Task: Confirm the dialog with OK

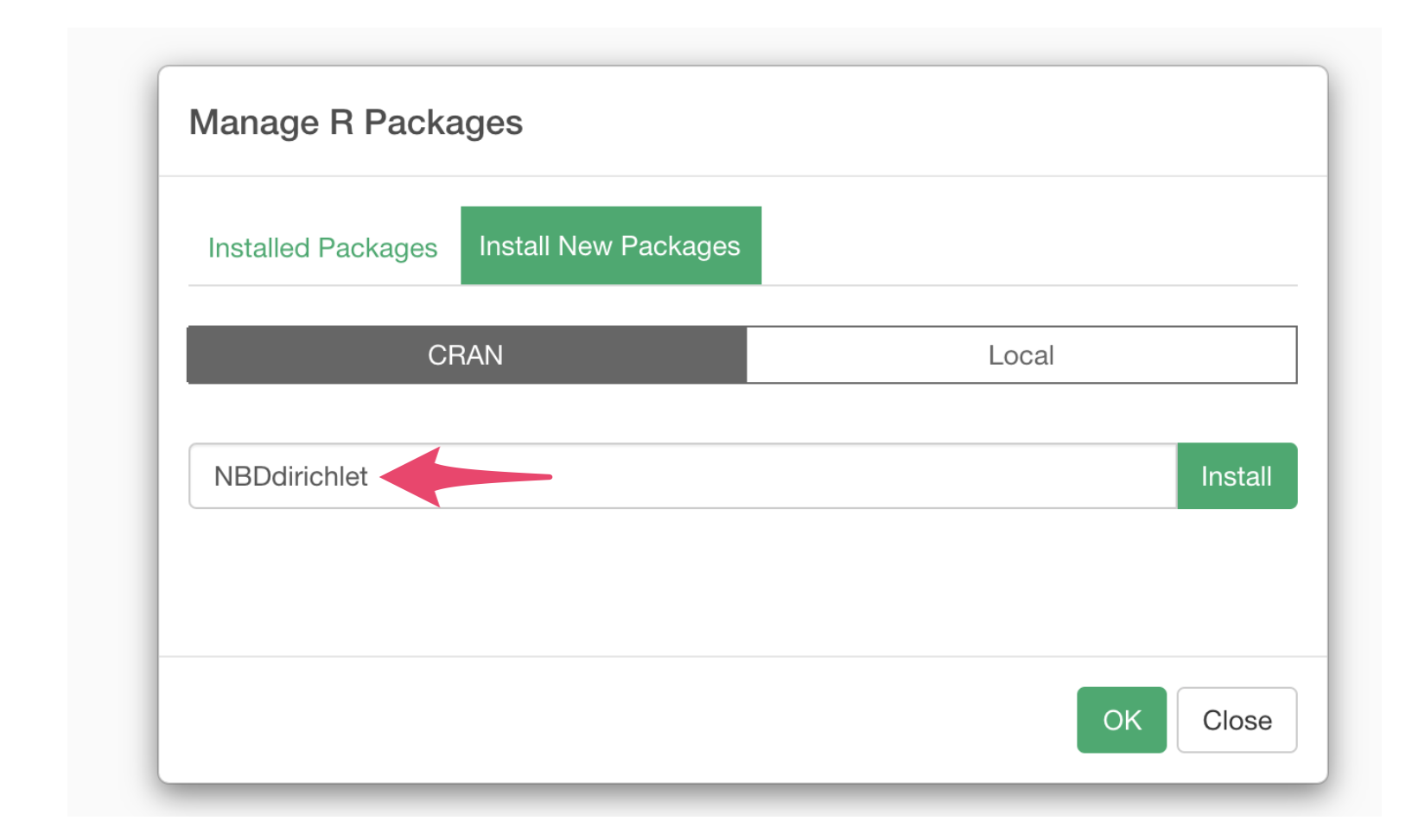Action: (1121, 720)
